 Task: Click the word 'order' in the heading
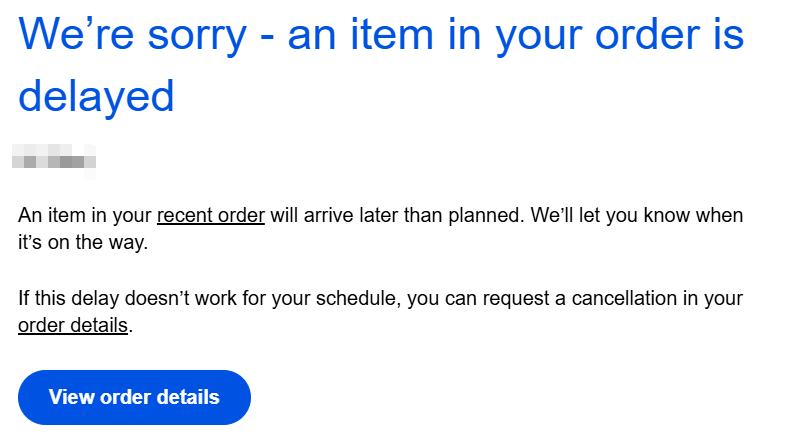pyautogui.click(x=648, y=36)
